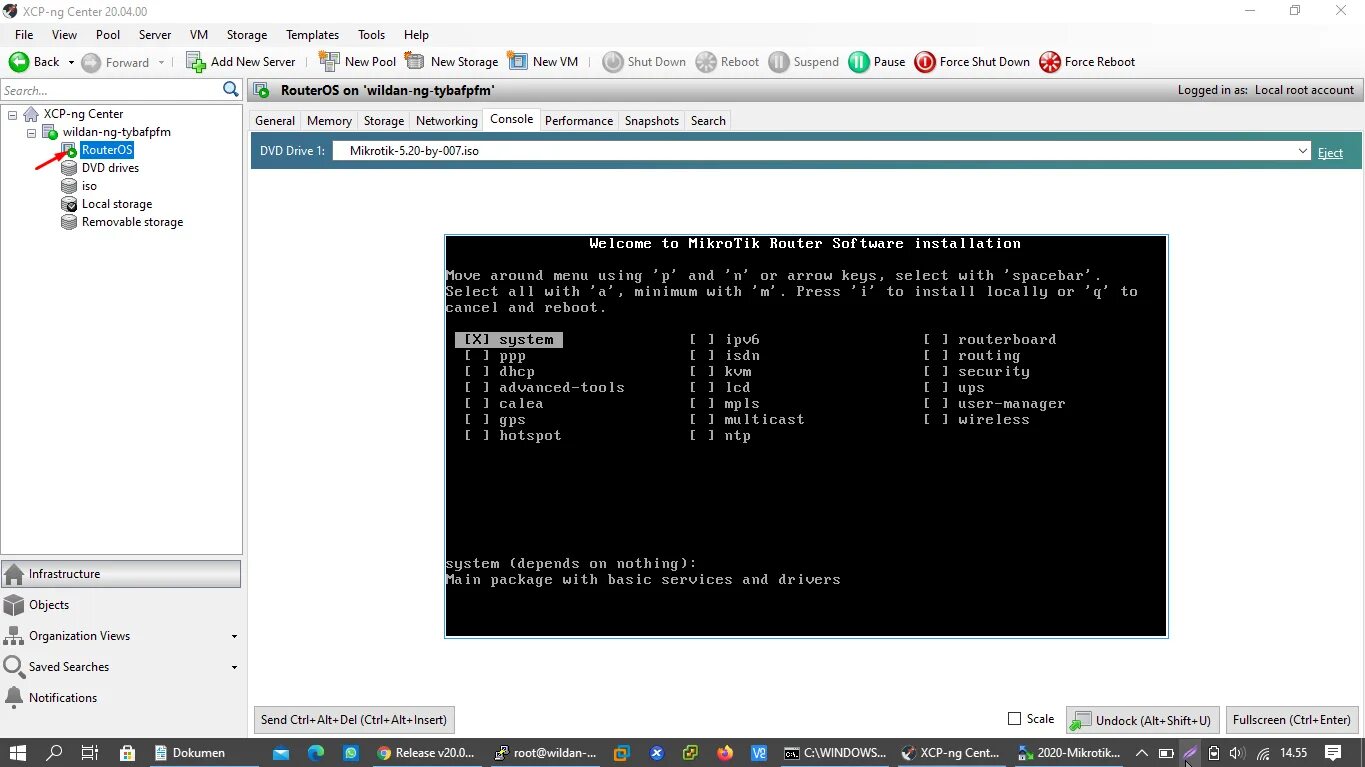
Task: Click the Forward navigation icon
Action: [91, 62]
